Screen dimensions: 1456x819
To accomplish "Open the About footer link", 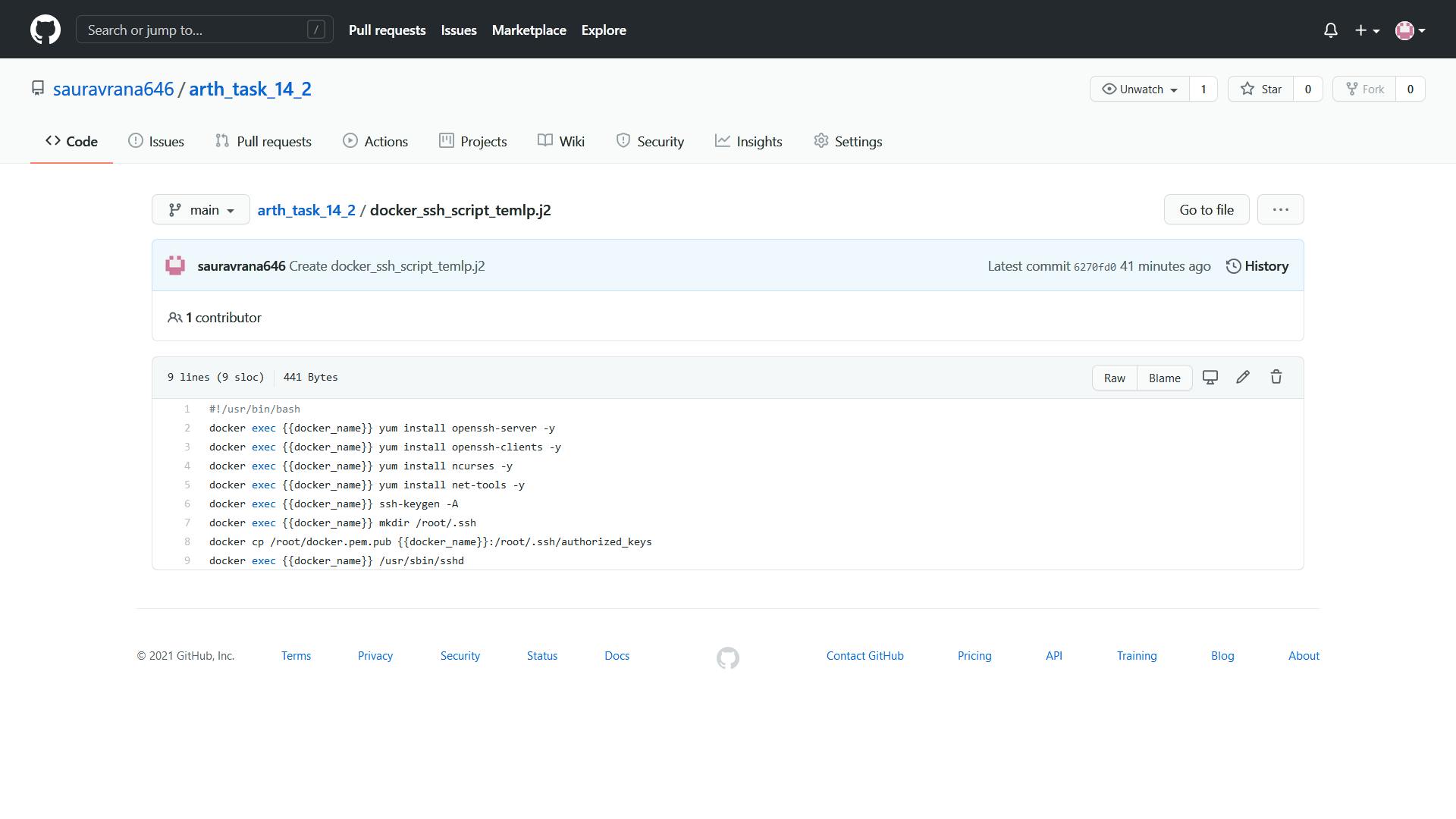I will (1304, 656).
